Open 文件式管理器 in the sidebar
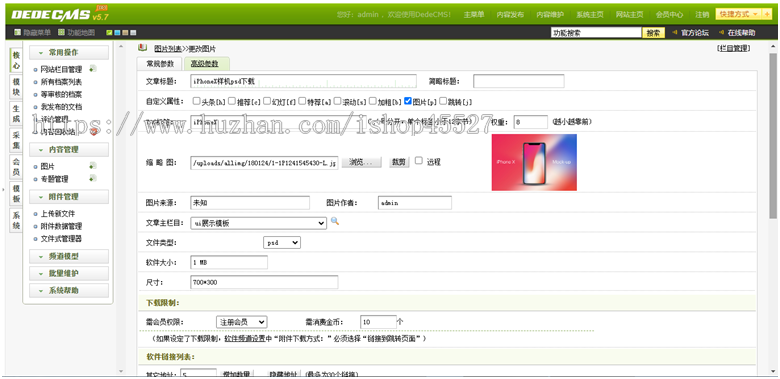The width and height of the screenshot is (780, 379). click(61, 239)
